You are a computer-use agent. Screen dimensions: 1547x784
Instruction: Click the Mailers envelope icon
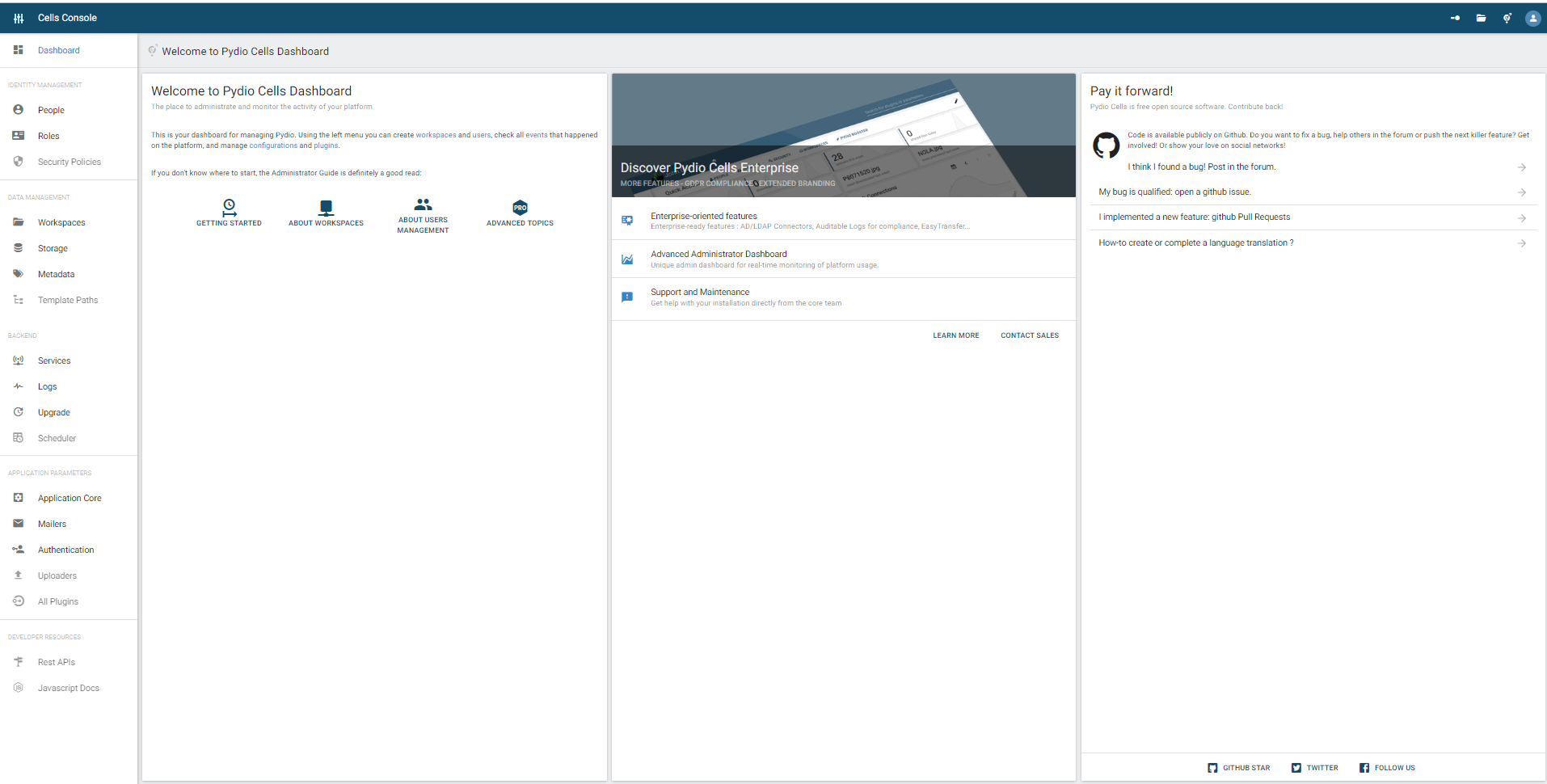point(18,524)
